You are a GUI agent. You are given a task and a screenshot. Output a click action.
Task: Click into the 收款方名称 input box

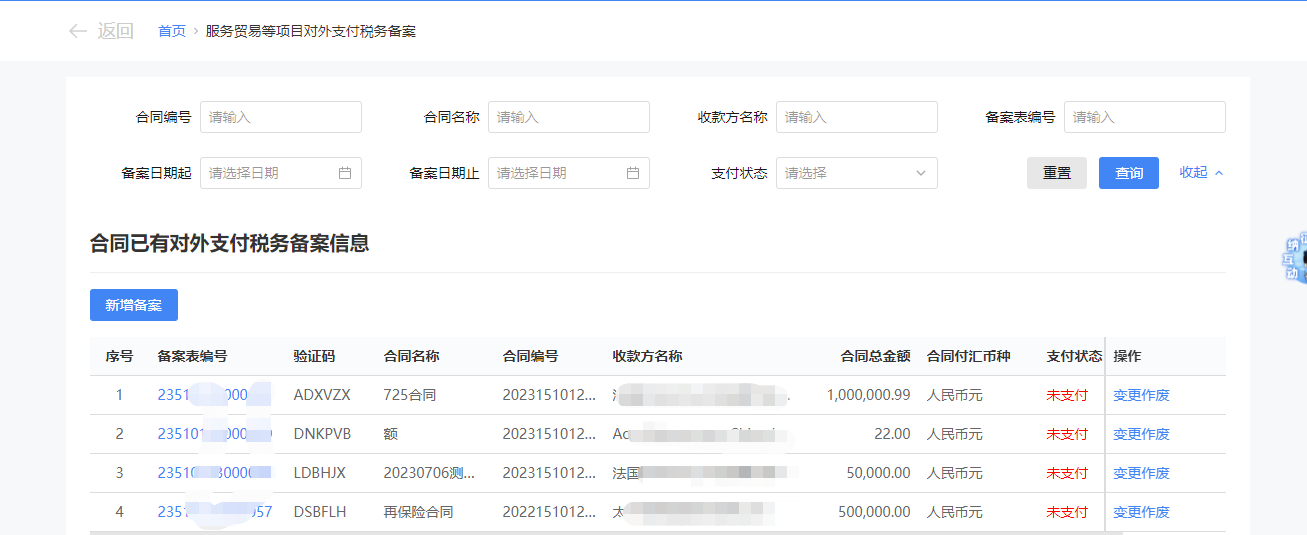857,117
